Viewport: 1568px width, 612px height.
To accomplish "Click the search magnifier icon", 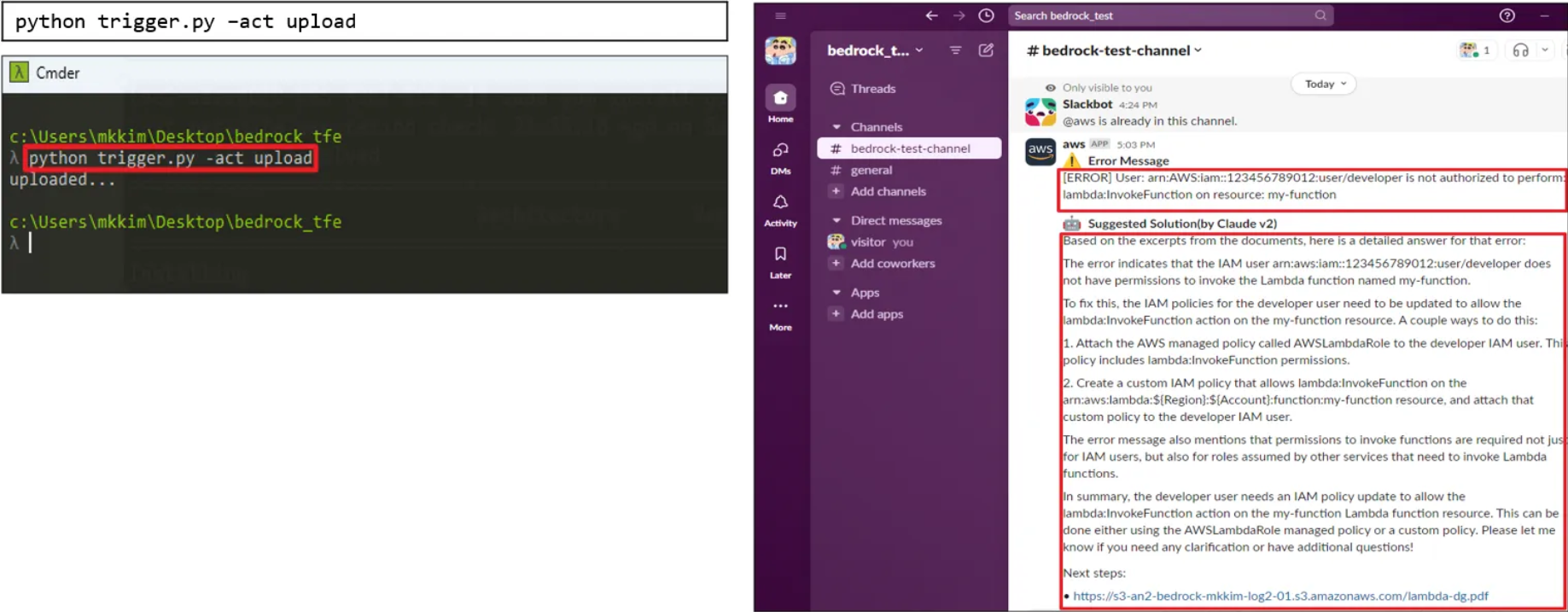I will click(x=1320, y=15).
